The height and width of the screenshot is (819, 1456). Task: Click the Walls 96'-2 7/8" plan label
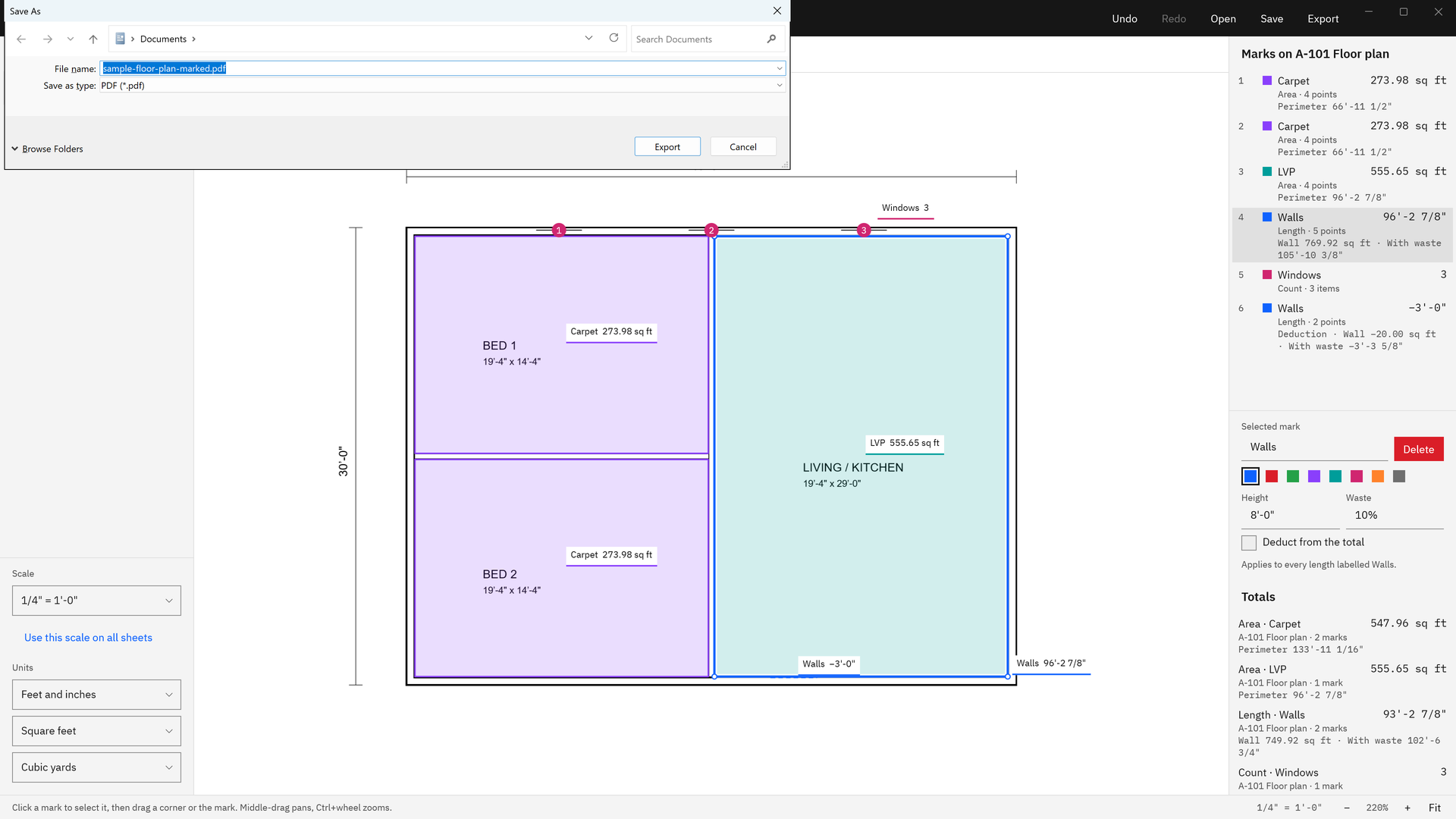[x=1051, y=664]
